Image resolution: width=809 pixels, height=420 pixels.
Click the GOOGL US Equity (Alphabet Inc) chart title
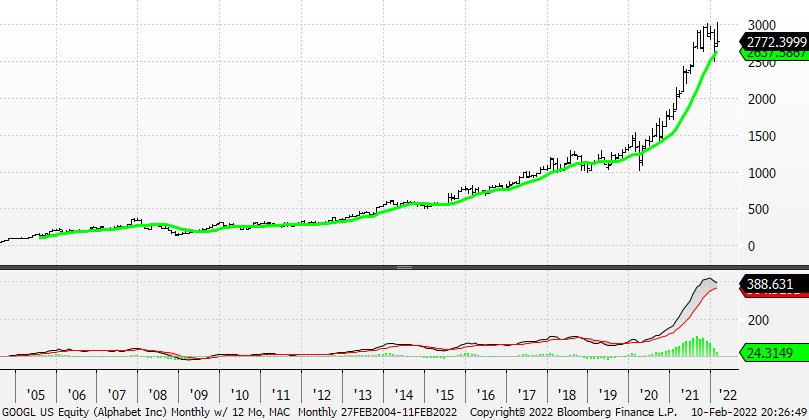(85, 413)
